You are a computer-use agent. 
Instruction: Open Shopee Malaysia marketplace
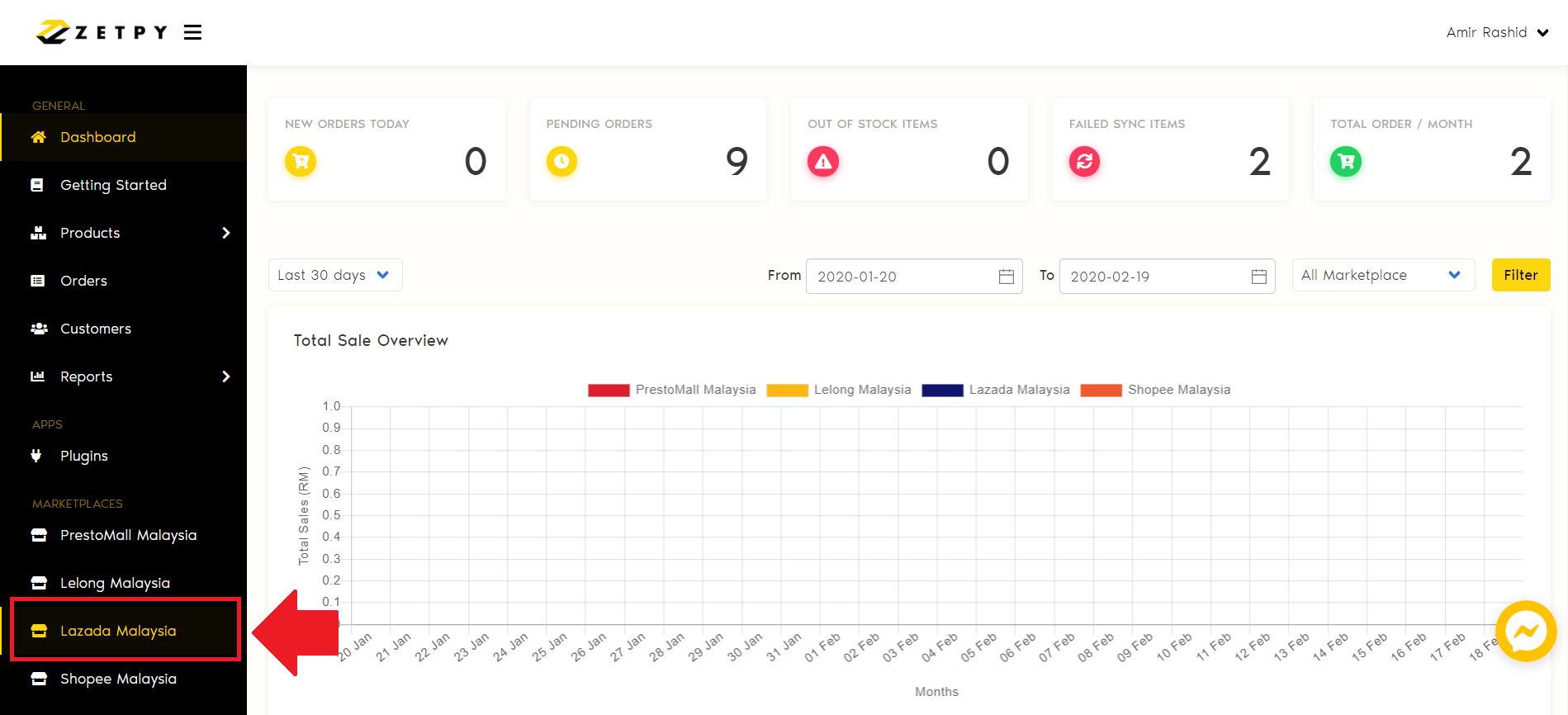click(124, 679)
